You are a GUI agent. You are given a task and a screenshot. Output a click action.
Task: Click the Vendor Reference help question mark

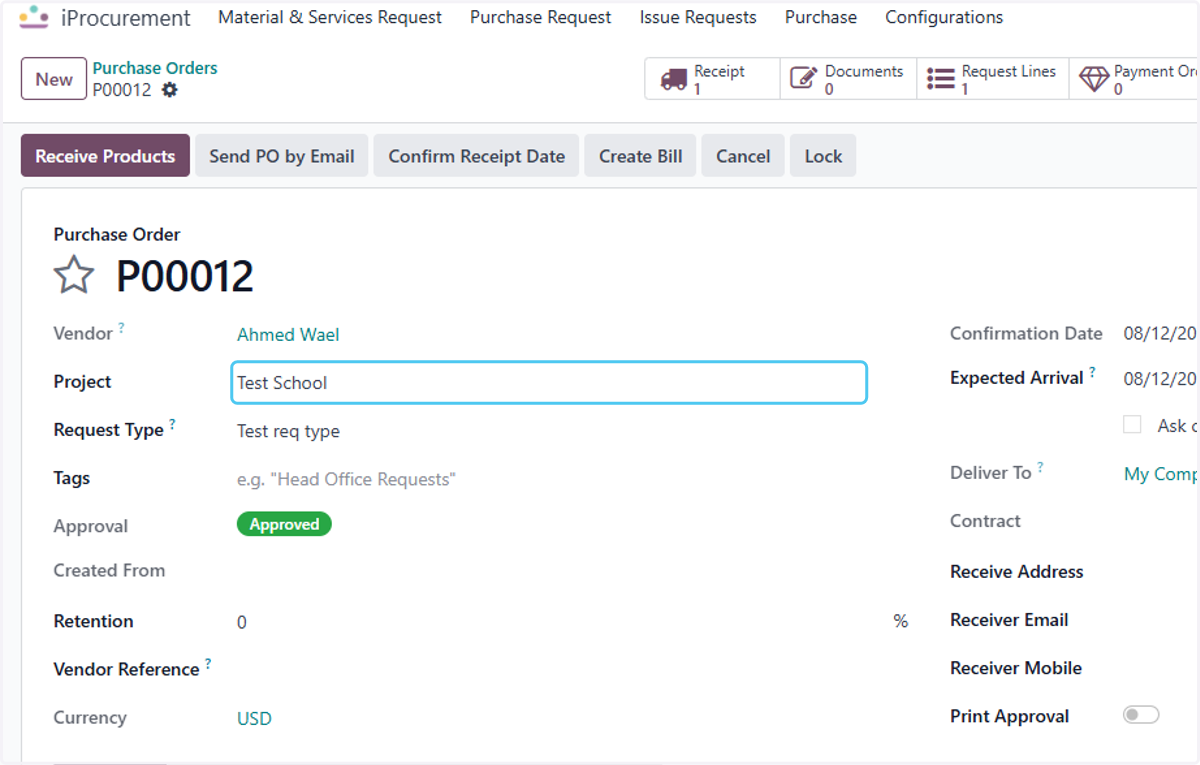(x=208, y=663)
